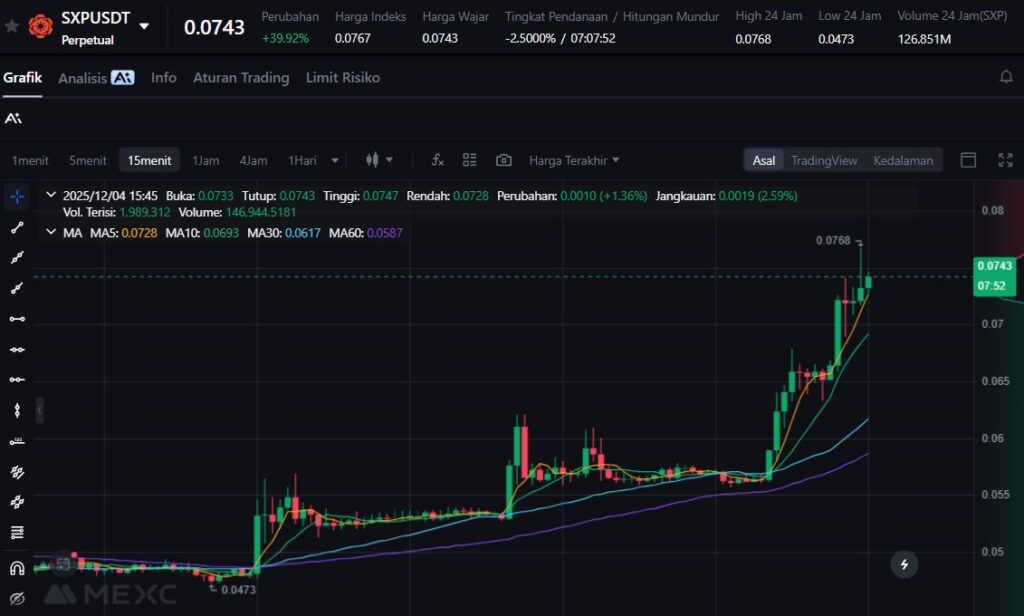Screen dimensions: 1024x616
Task: Click the chart layout window icon
Action: (968, 160)
